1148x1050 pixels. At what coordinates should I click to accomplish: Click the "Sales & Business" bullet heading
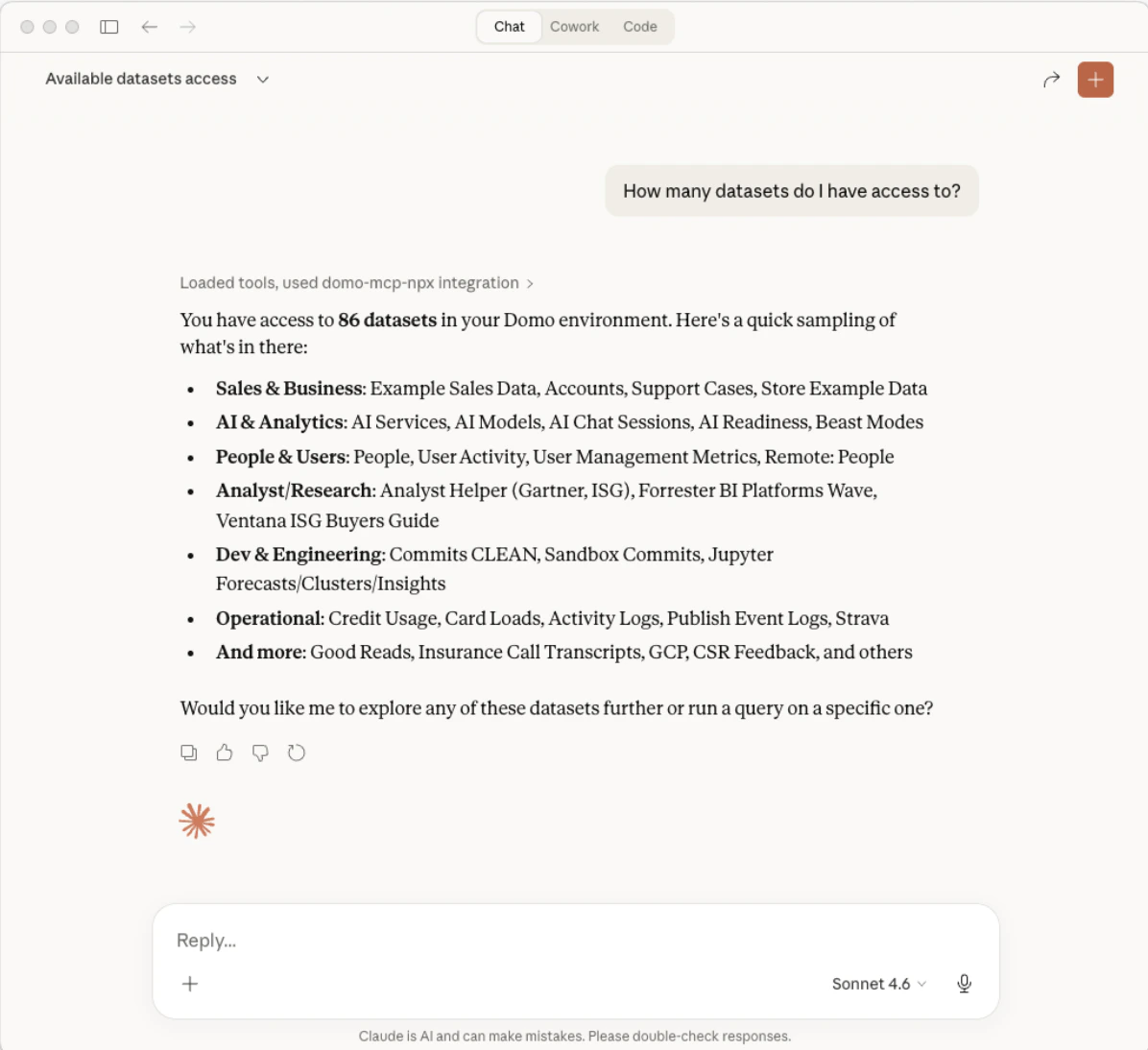click(289, 388)
